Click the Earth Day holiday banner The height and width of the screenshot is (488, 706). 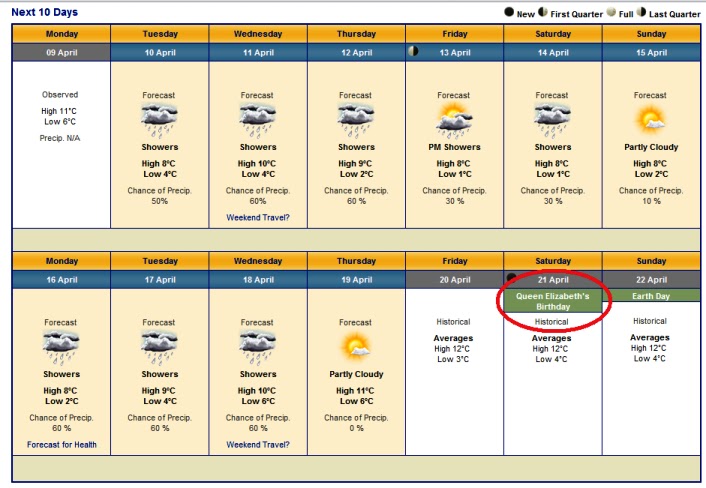tap(651, 296)
